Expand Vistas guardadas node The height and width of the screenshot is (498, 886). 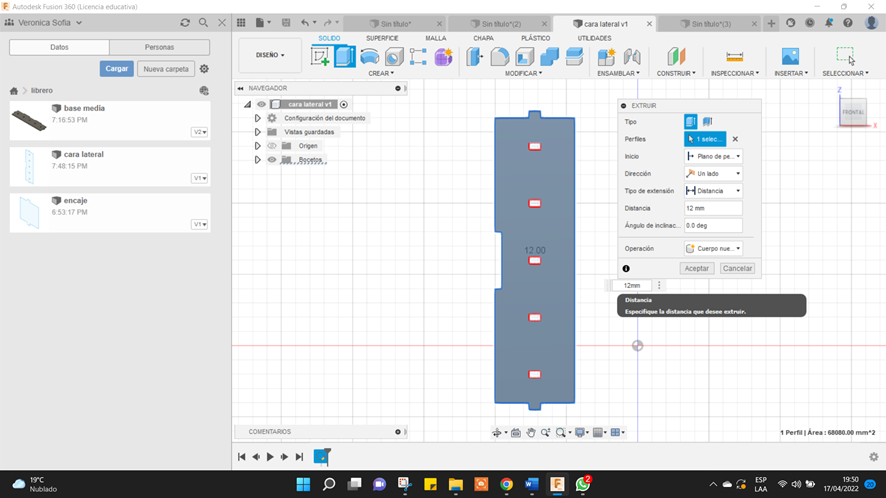(x=257, y=132)
